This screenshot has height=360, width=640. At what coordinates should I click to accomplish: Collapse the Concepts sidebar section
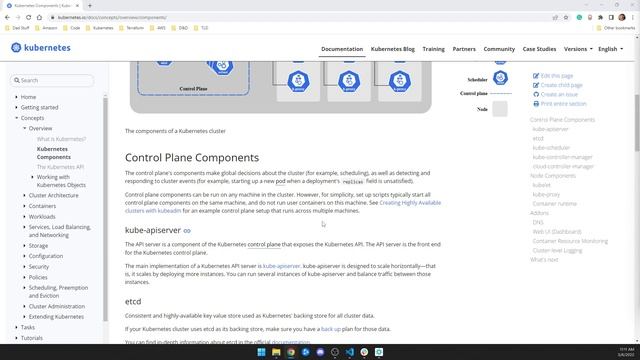(16, 118)
